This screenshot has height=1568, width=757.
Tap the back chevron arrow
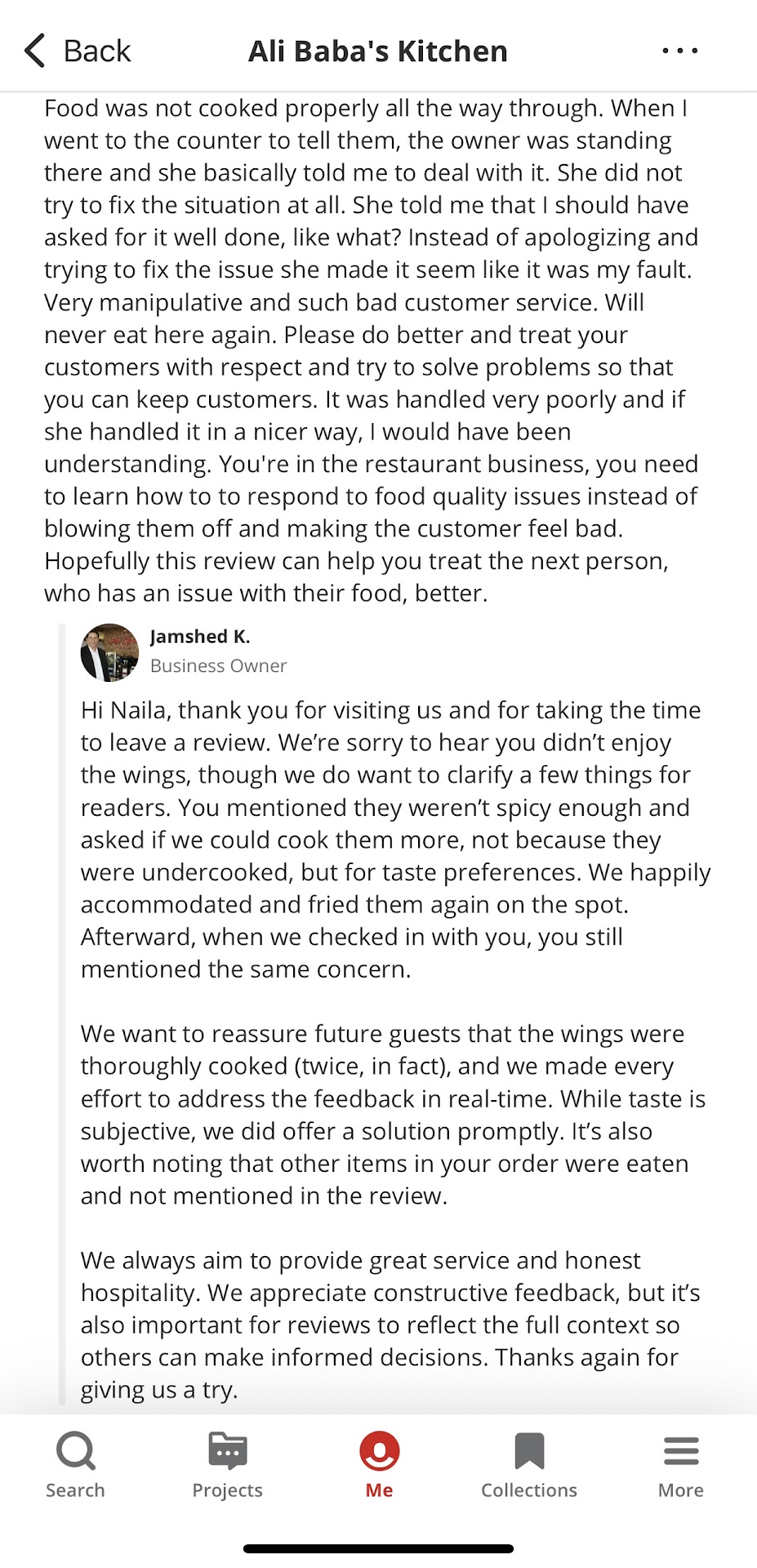click(34, 51)
